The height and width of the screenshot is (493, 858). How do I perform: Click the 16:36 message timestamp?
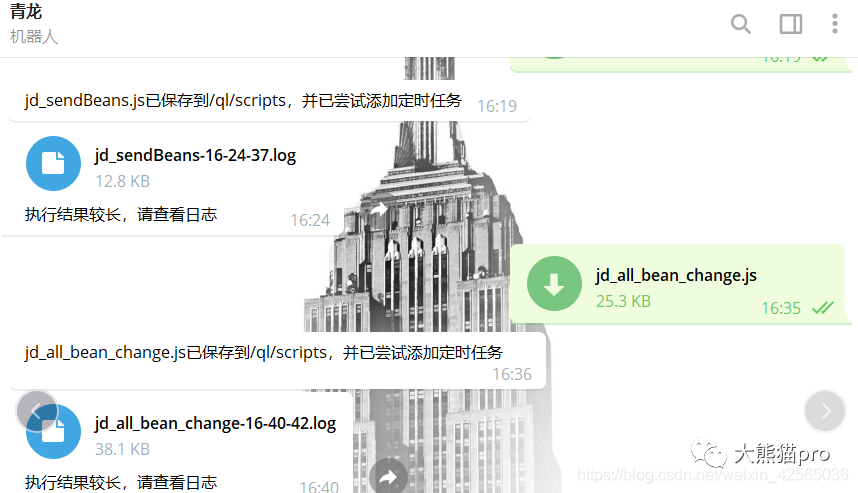tap(512, 374)
